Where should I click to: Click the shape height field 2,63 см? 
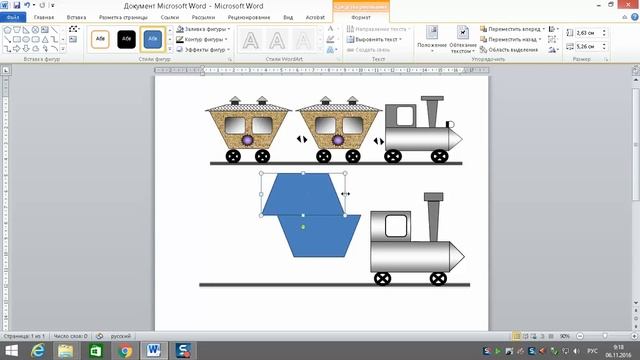(x=588, y=33)
